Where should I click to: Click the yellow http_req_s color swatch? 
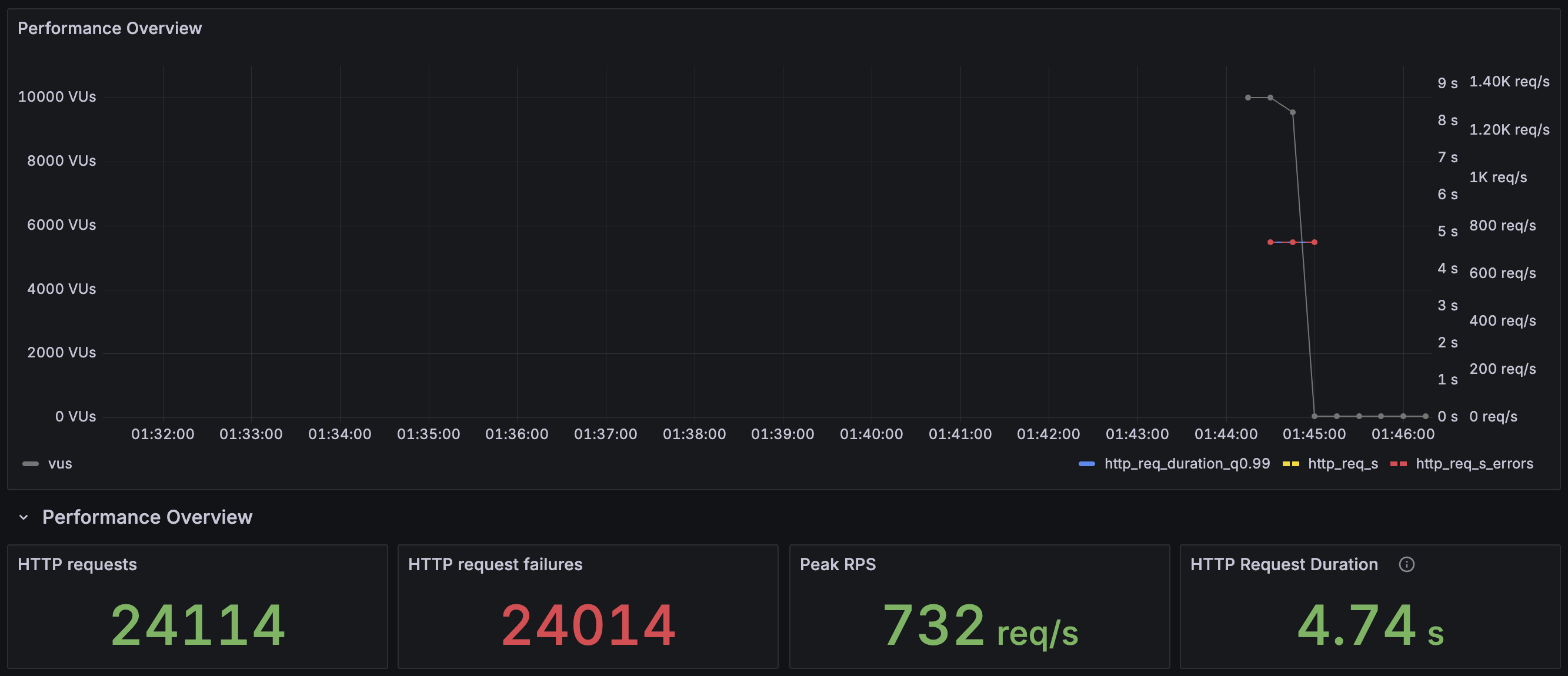click(x=1290, y=464)
